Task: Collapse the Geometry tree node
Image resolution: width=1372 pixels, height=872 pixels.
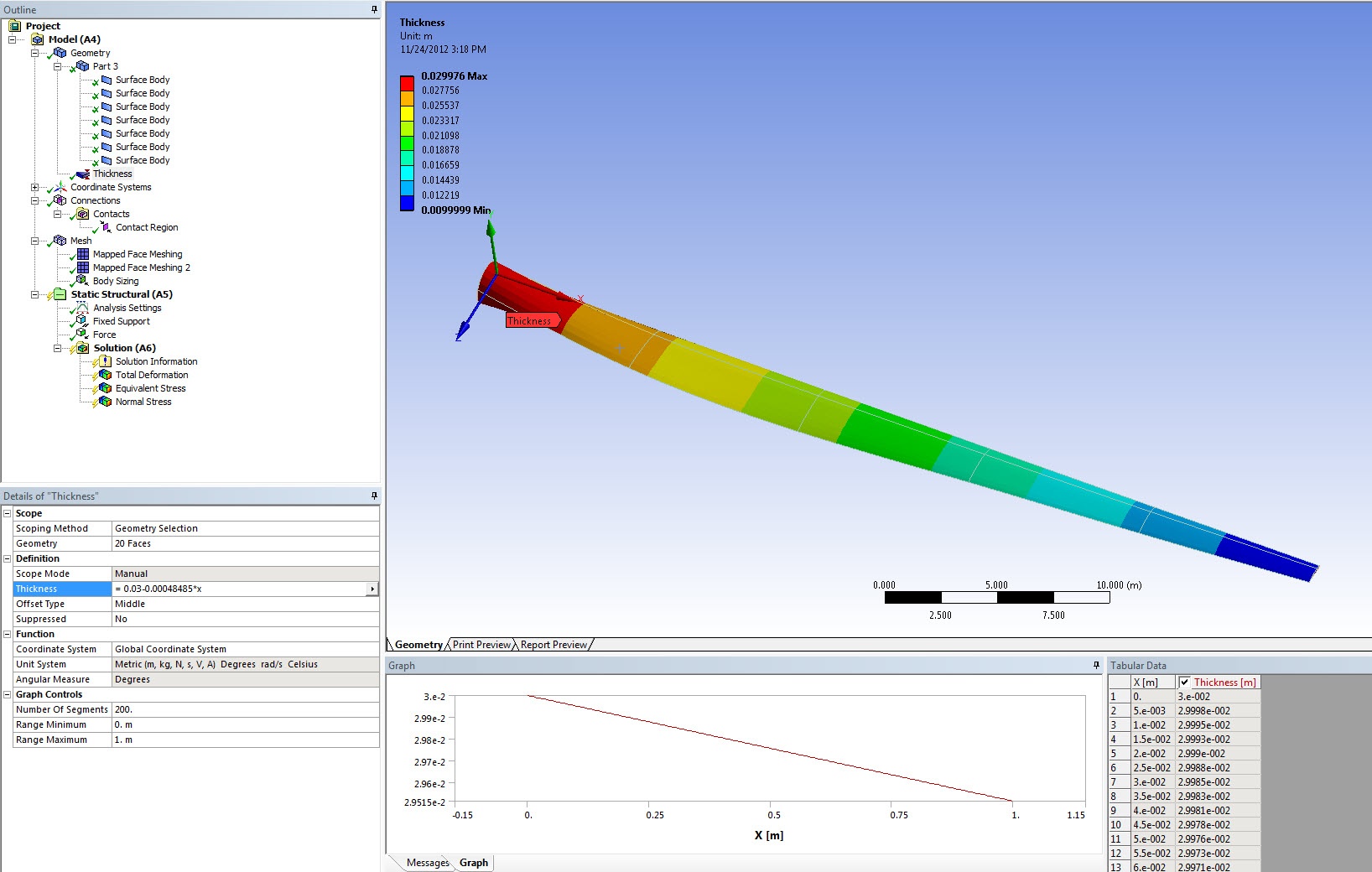Action: click(x=34, y=53)
